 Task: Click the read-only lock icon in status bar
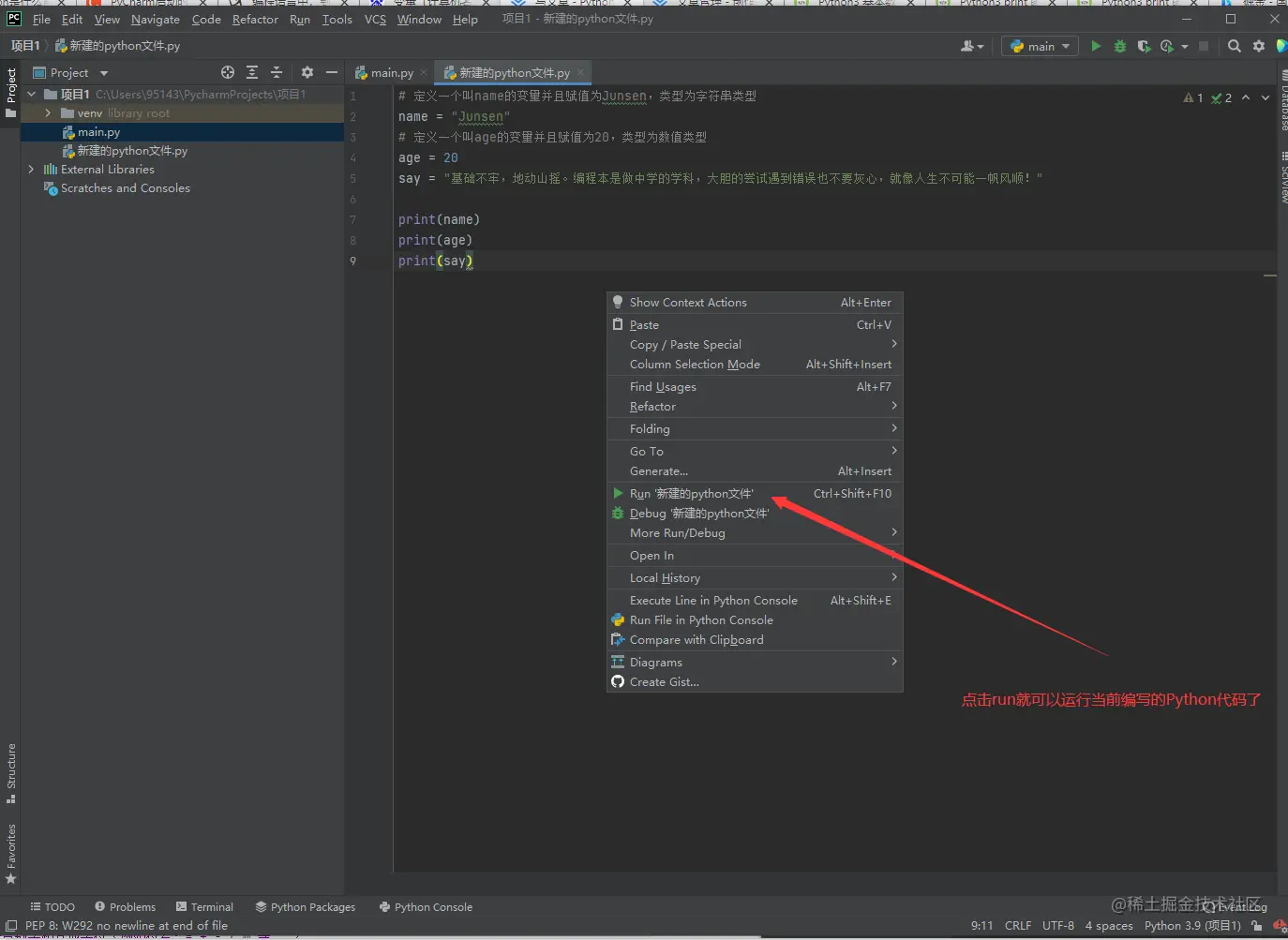coord(1256,925)
